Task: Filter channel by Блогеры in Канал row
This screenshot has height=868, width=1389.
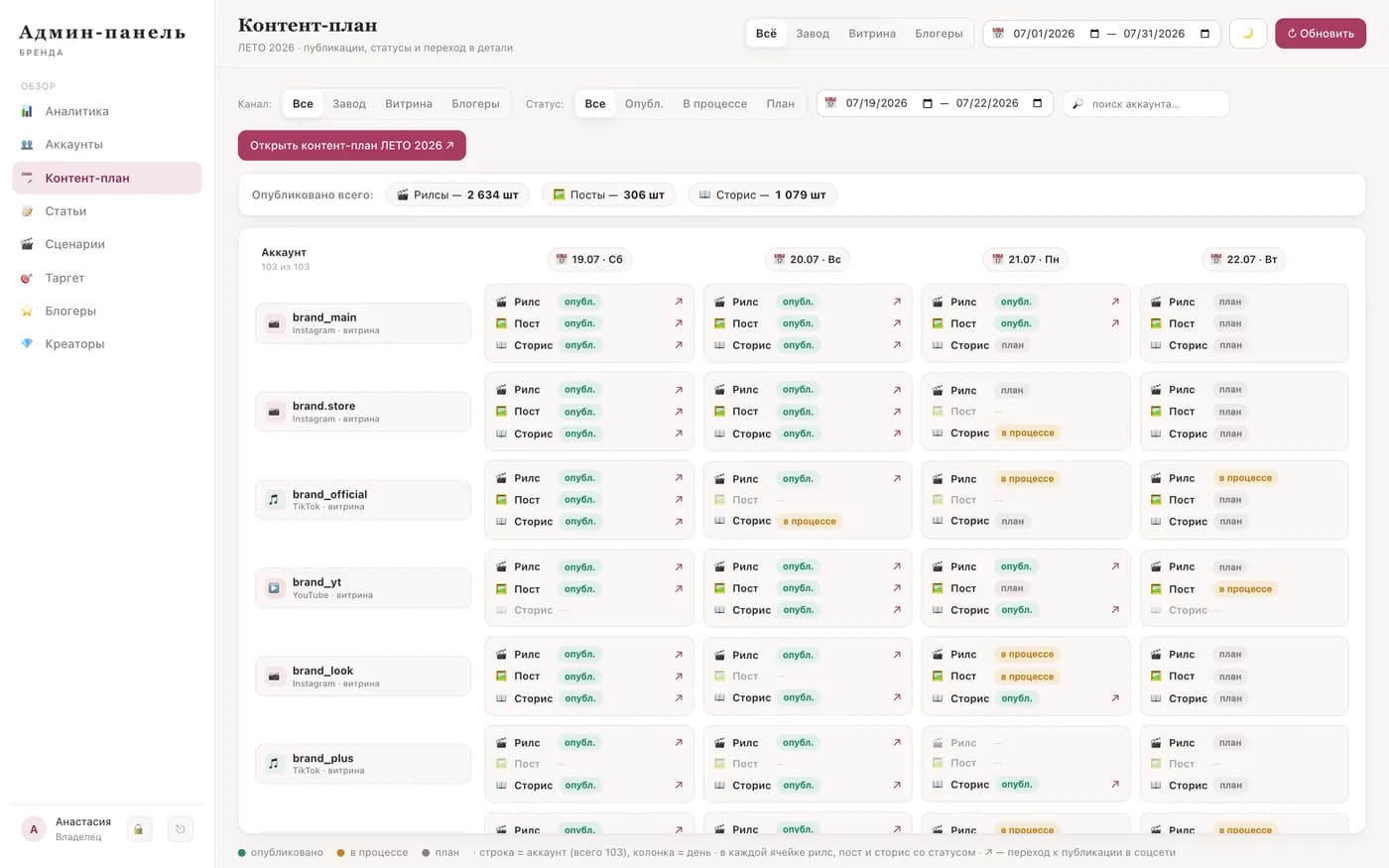Action: coord(475,103)
